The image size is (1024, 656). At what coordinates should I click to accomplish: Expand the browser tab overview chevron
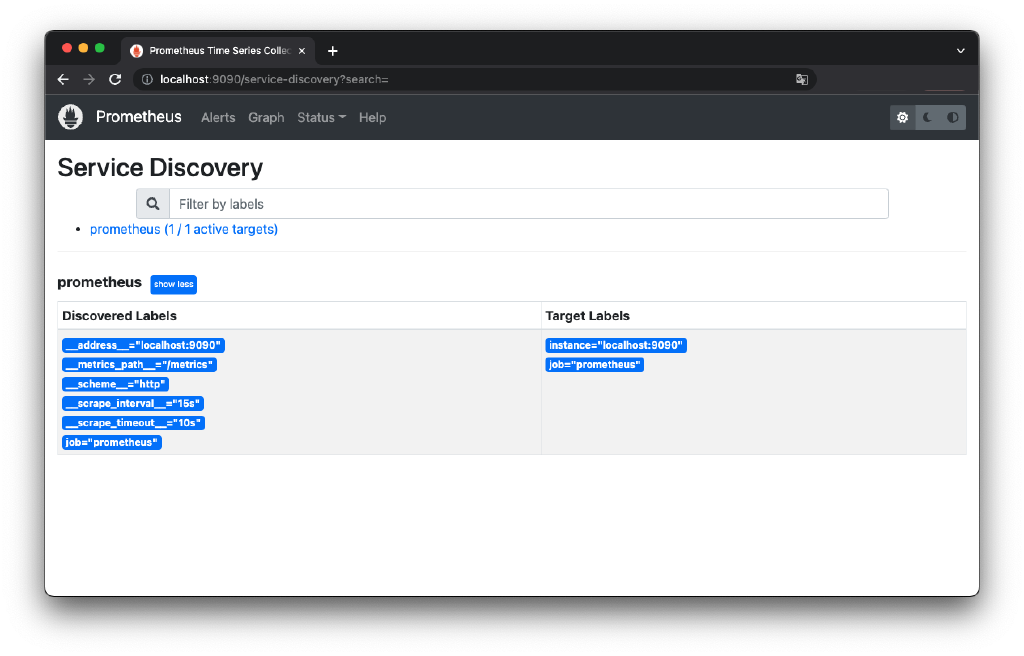pos(960,50)
